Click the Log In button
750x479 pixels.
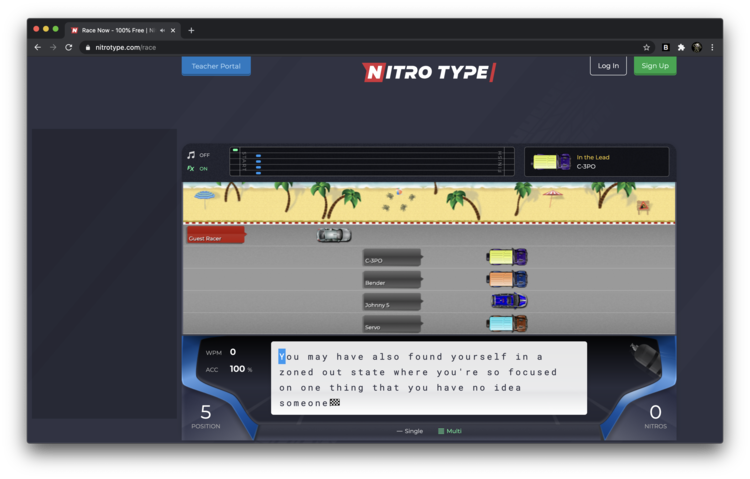pyautogui.click(x=608, y=66)
